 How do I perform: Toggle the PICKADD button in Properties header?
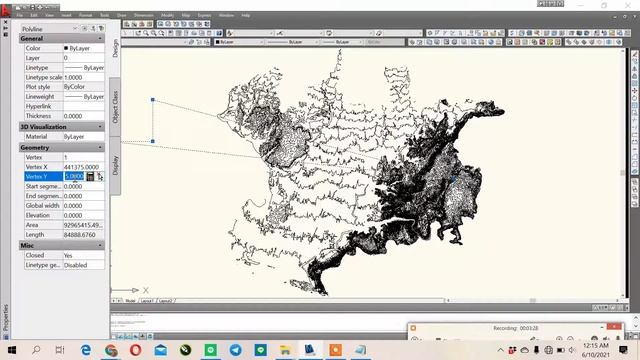pyautogui.click(x=84, y=29)
